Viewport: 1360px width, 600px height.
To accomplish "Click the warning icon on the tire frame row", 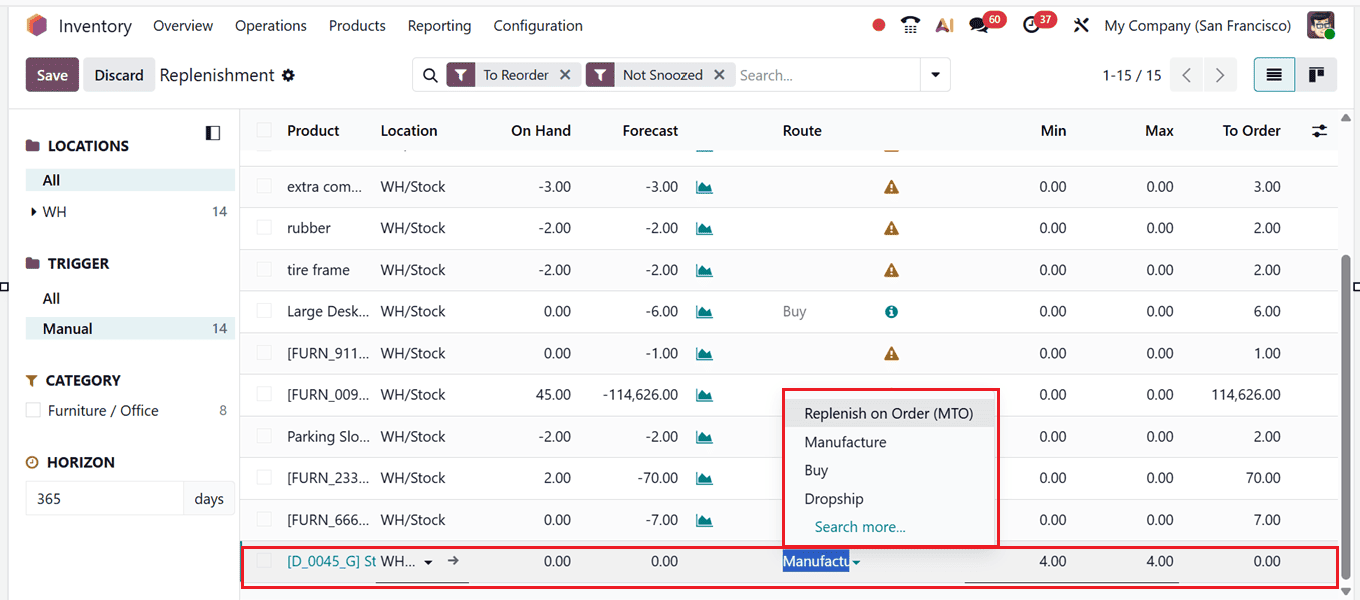I will pos(890,269).
